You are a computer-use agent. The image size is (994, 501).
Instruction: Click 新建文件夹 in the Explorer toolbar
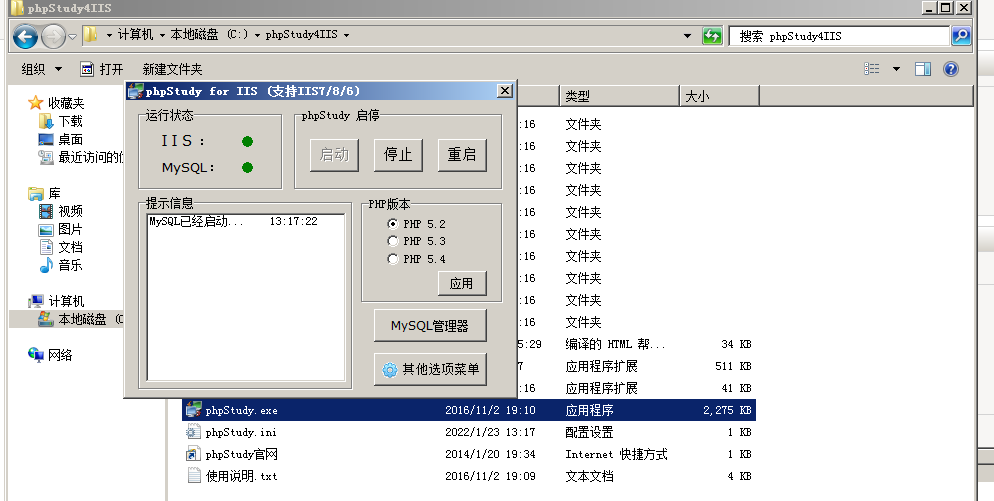click(172, 69)
